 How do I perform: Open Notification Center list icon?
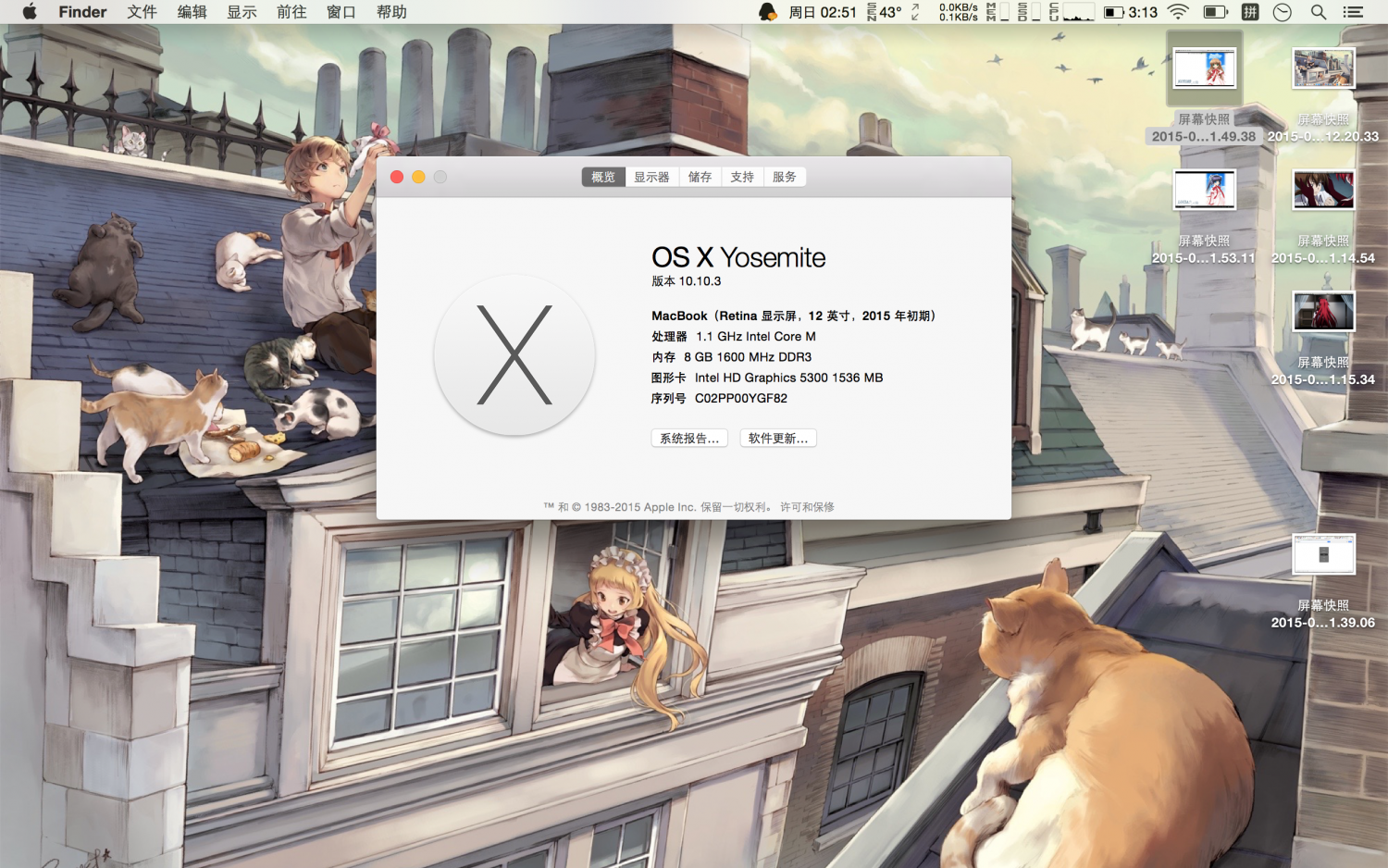coord(1353,12)
